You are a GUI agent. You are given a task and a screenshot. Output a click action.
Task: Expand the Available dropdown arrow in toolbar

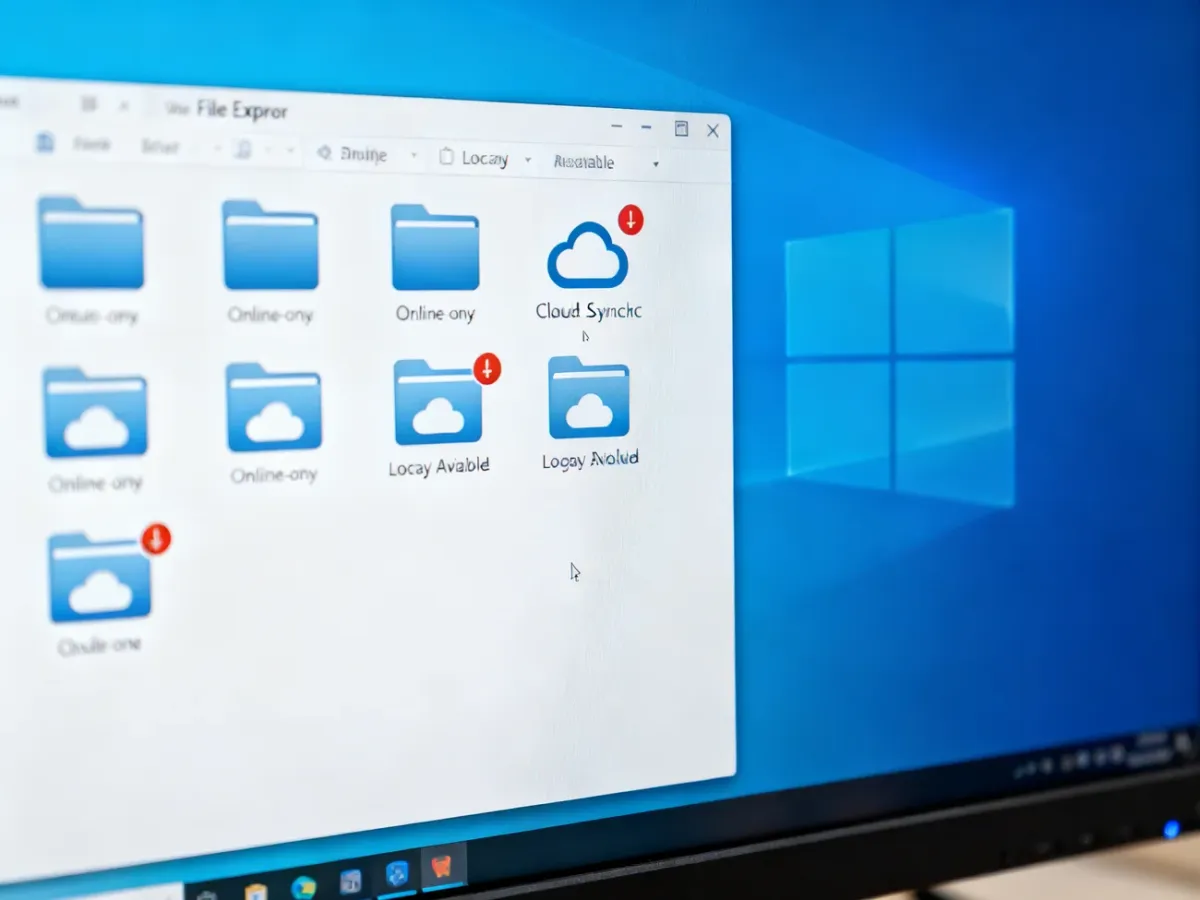[x=655, y=164]
